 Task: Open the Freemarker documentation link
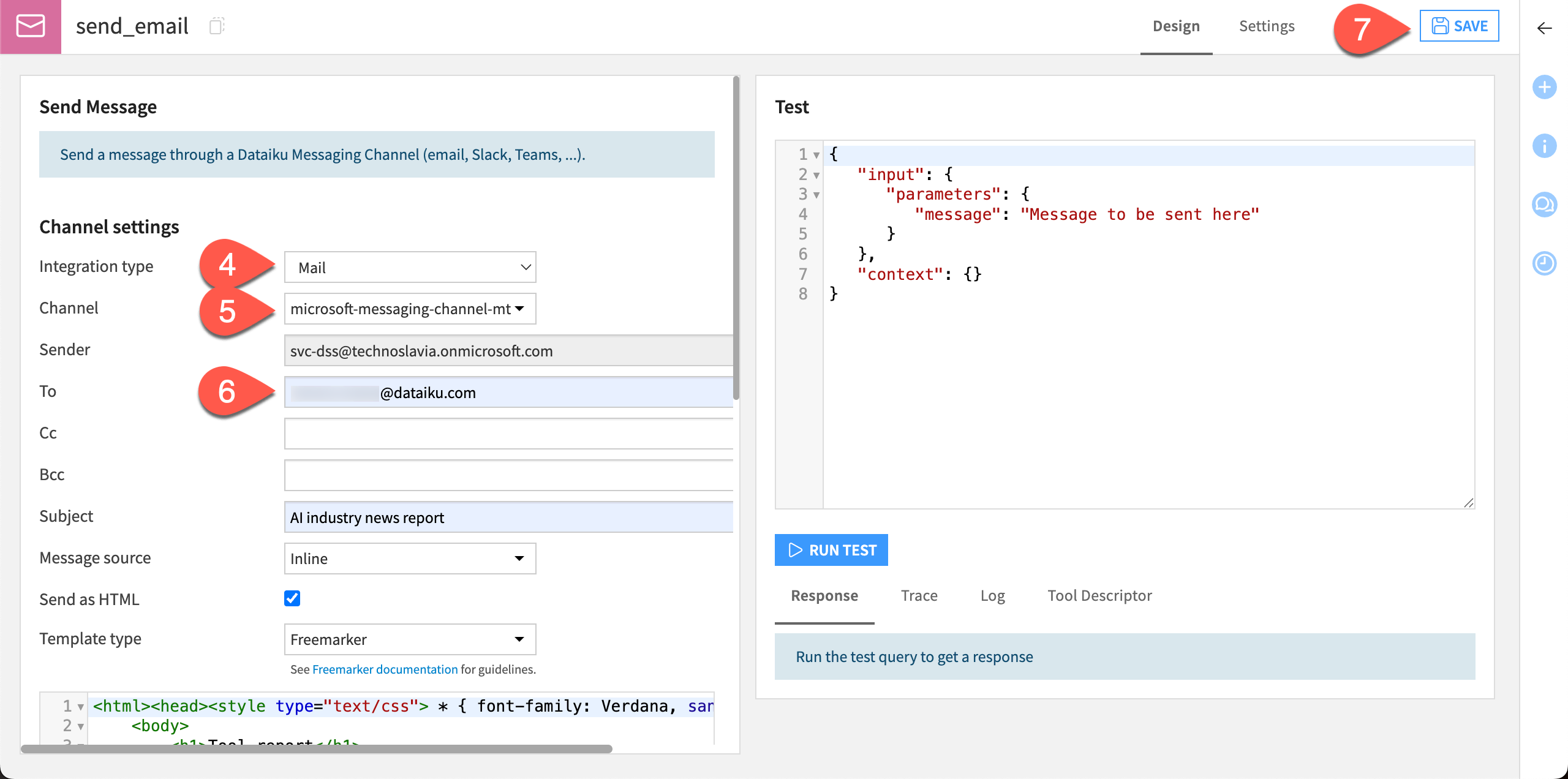point(385,669)
